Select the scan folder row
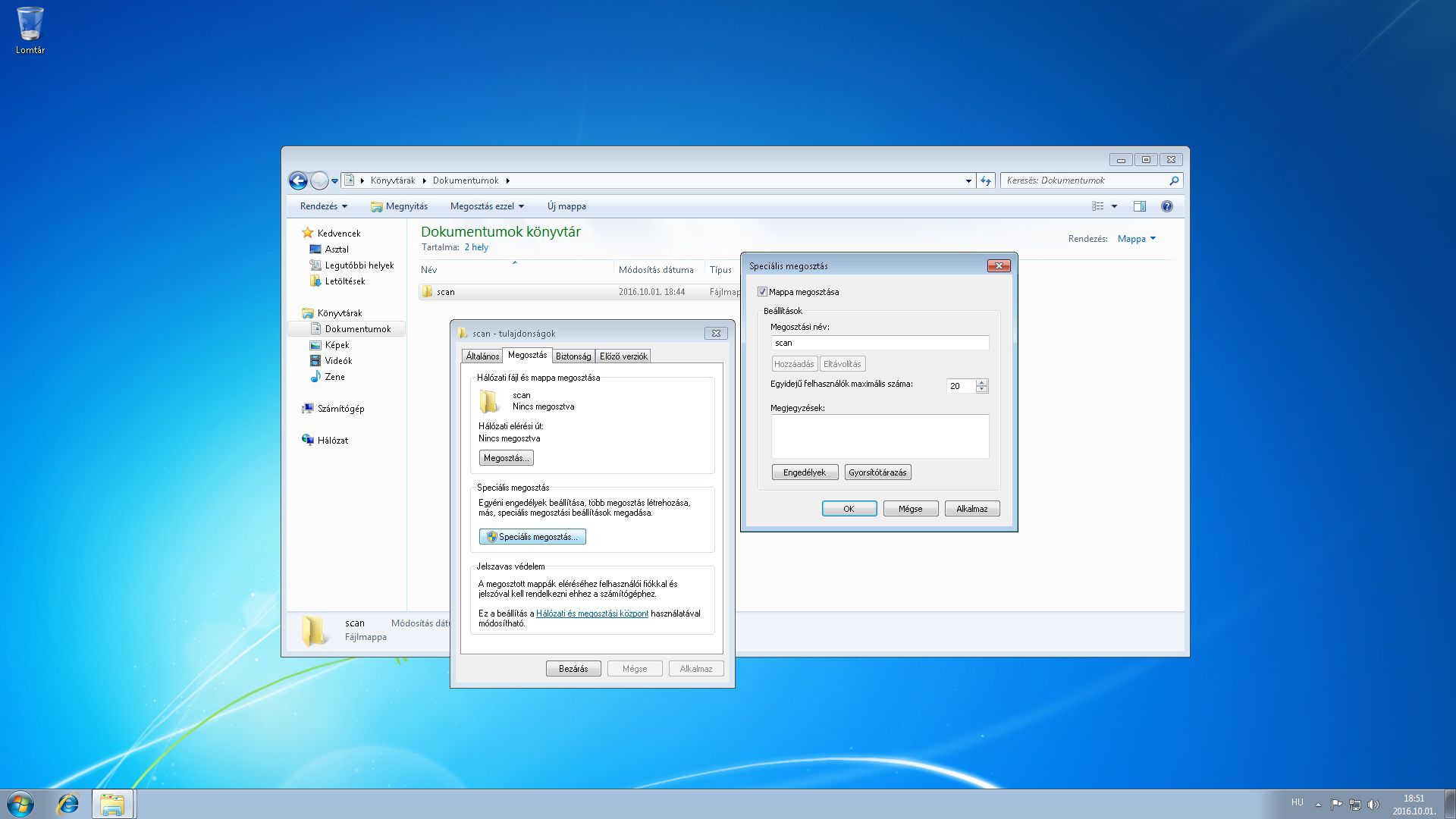This screenshot has height=819, width=1456. (x=579, y=292)
